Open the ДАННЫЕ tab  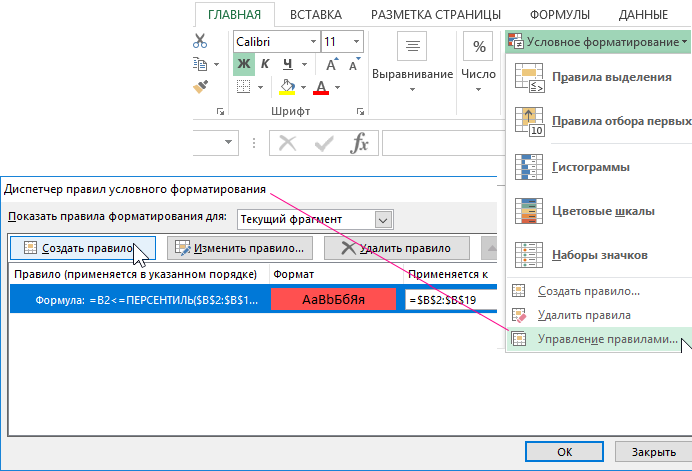(643, 15)
